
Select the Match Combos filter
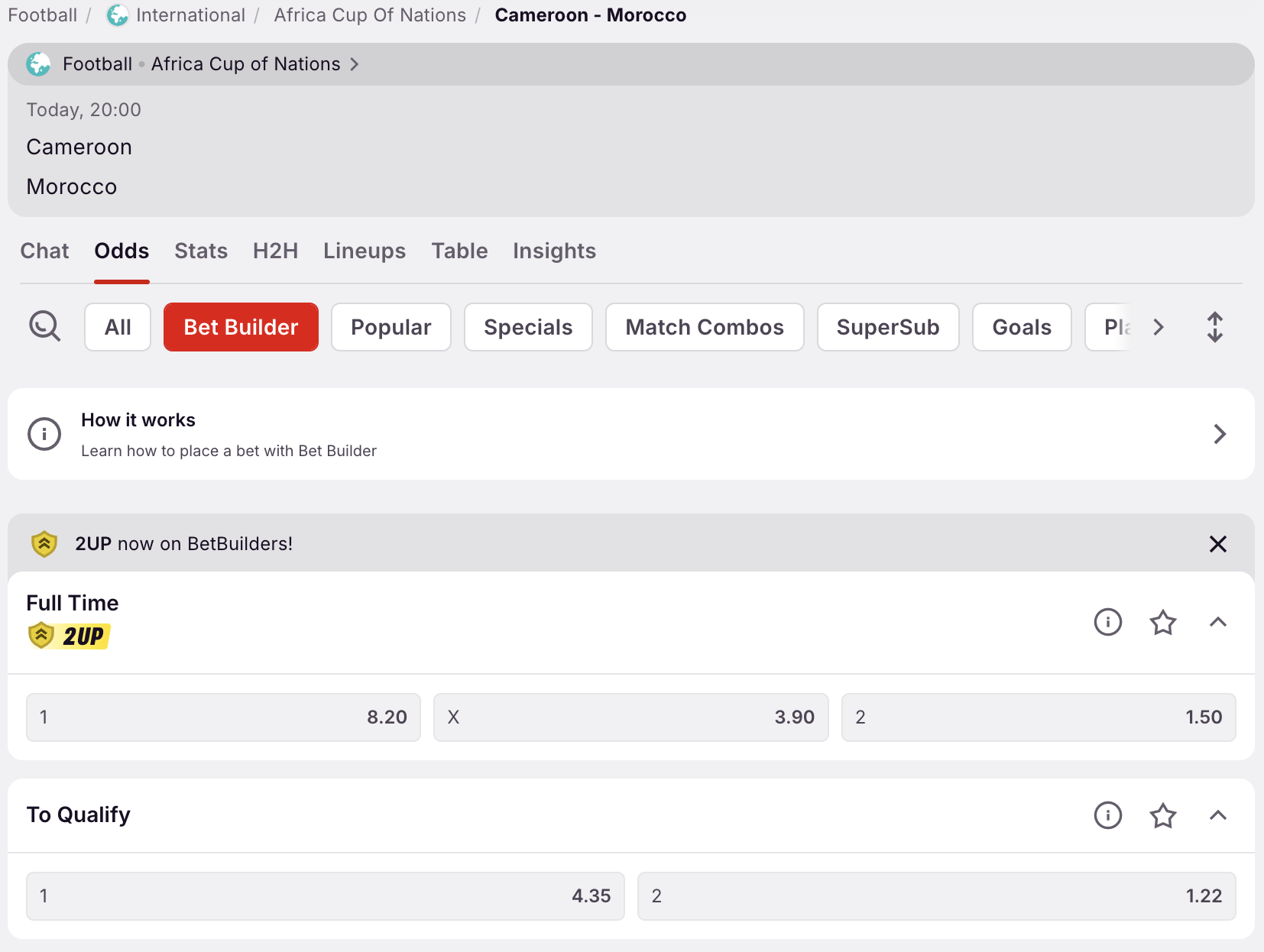(704, 327)
